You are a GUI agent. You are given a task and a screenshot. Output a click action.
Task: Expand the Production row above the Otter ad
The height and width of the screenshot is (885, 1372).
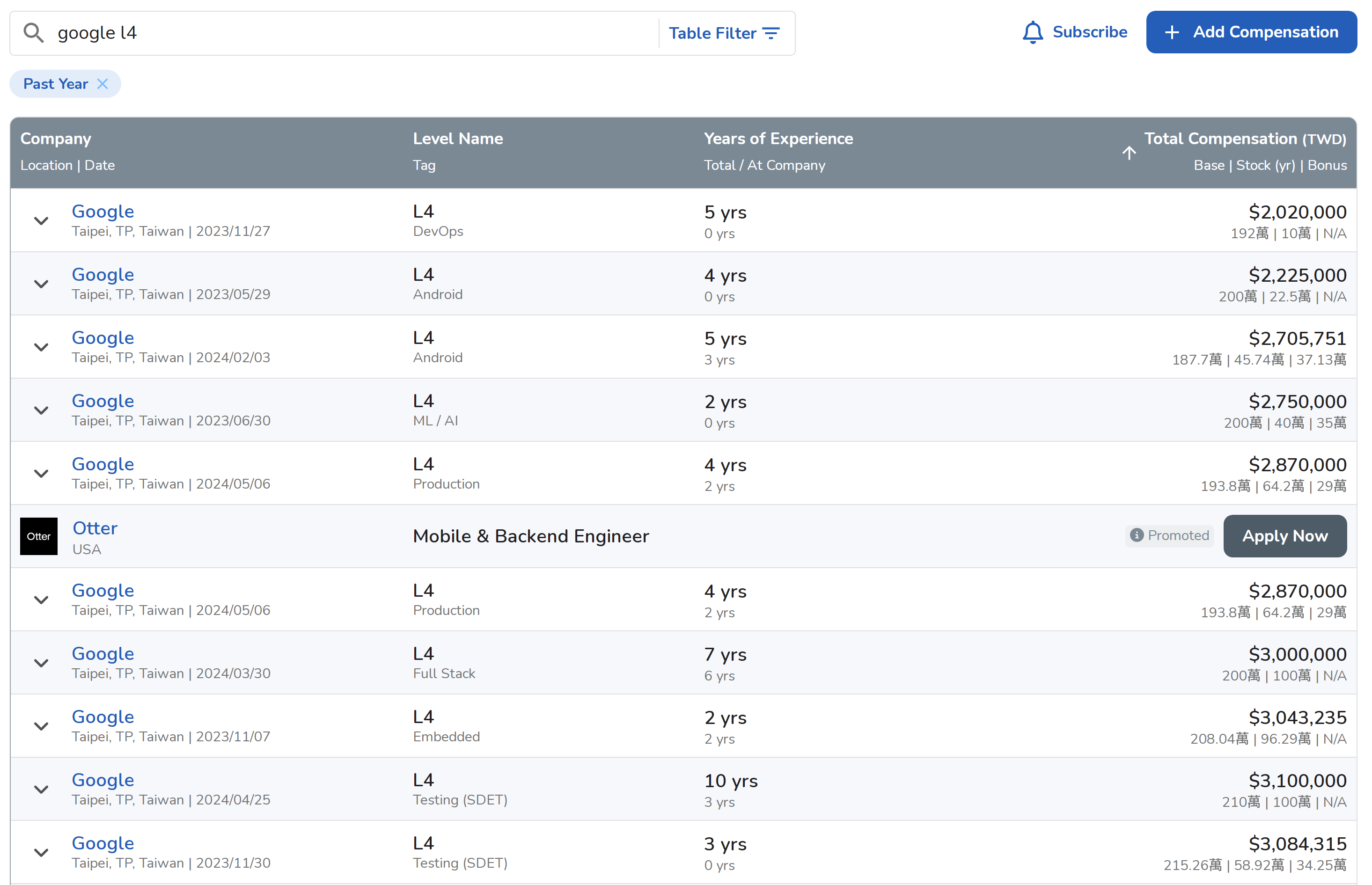(41, 474)
